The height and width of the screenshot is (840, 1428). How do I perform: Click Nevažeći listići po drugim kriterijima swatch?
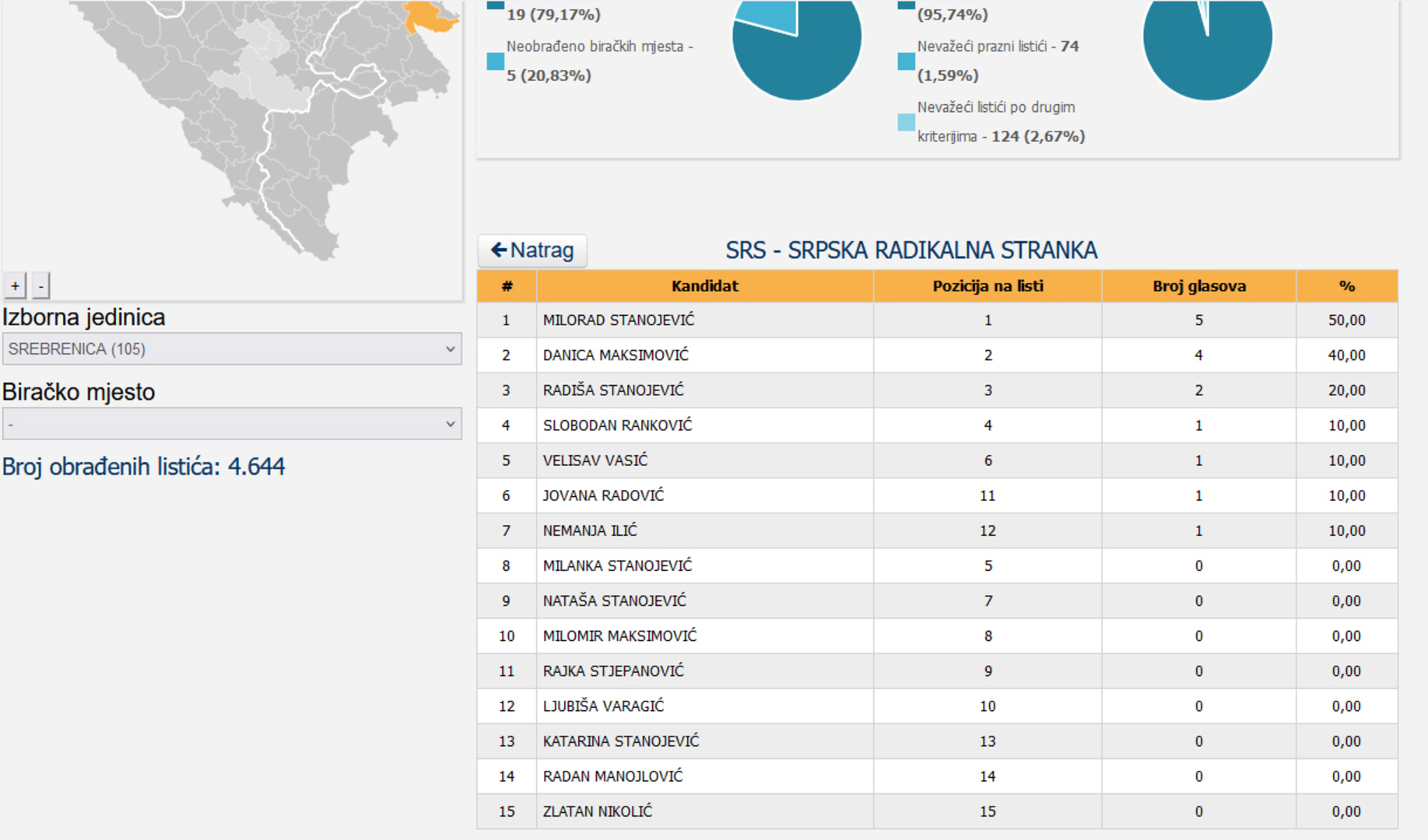(x=906, y=122)
